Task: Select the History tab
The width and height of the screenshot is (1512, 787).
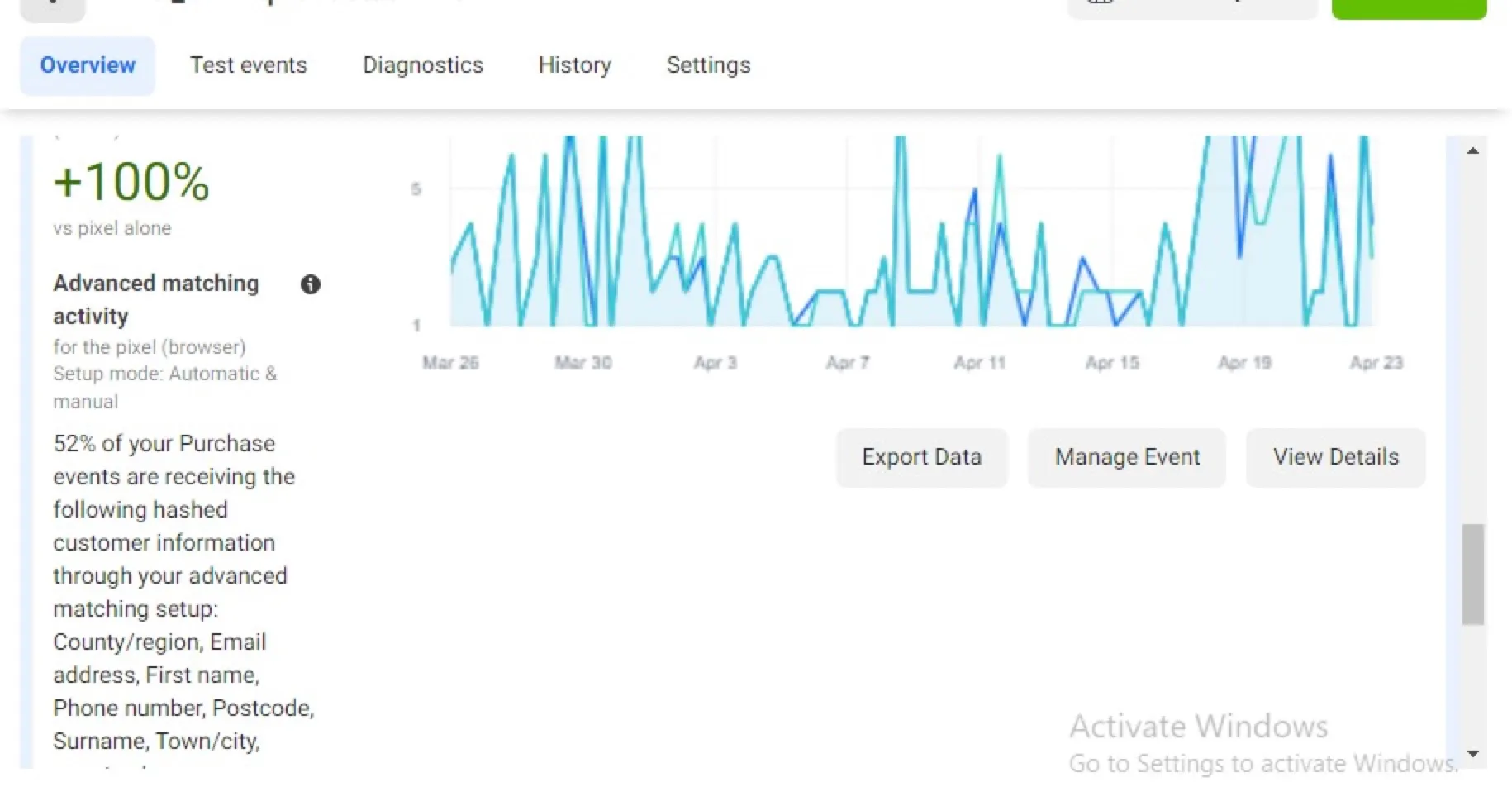Action: (575, 65)
